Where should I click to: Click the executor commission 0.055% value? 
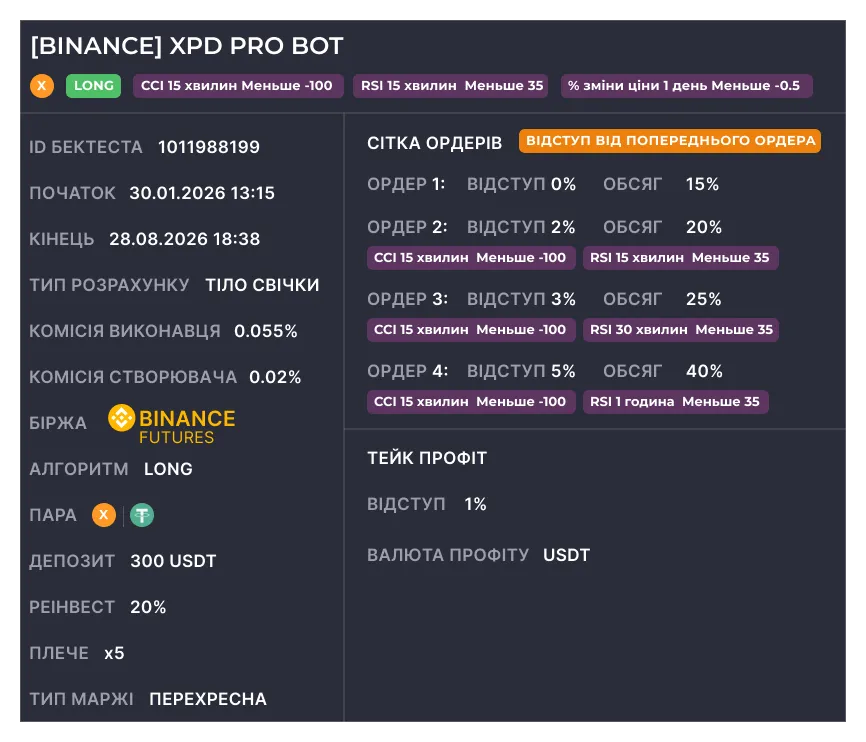click(x=266, y=331)
